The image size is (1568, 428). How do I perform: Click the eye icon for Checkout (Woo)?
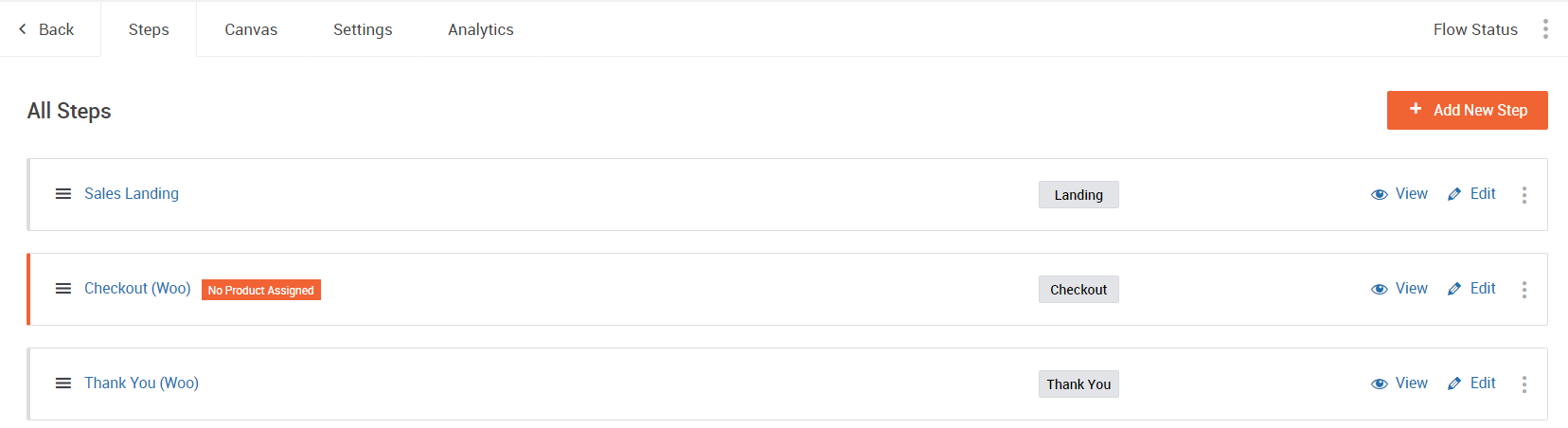(1380, 289)
